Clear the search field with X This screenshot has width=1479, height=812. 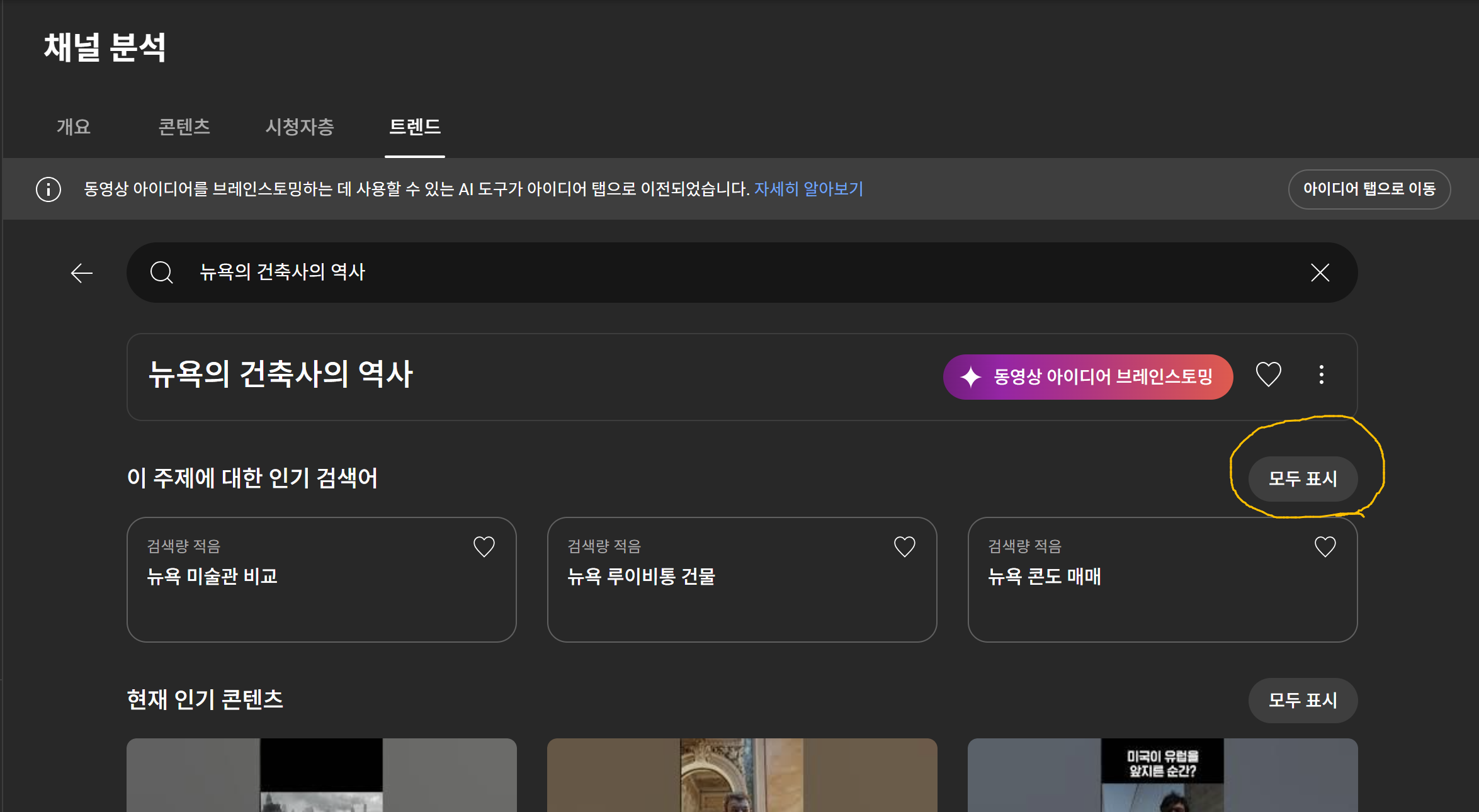pyautogui.click(x=1320, y=273)
